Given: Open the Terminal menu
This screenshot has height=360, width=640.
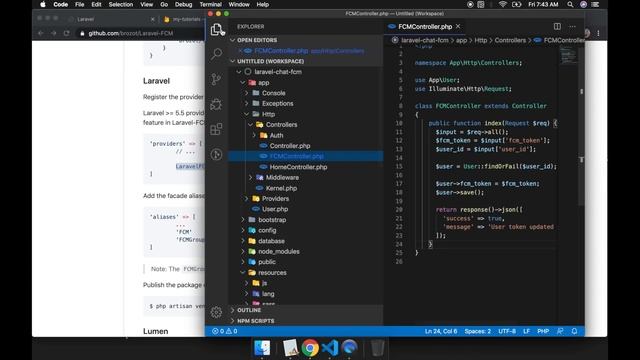Looking at the screenshot, I should pos(211,4).
